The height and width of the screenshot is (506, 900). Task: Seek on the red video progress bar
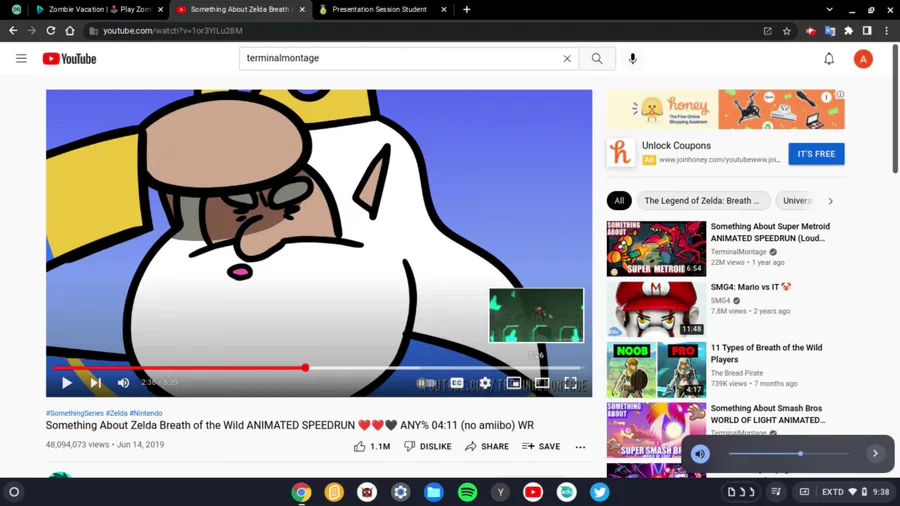317,368
